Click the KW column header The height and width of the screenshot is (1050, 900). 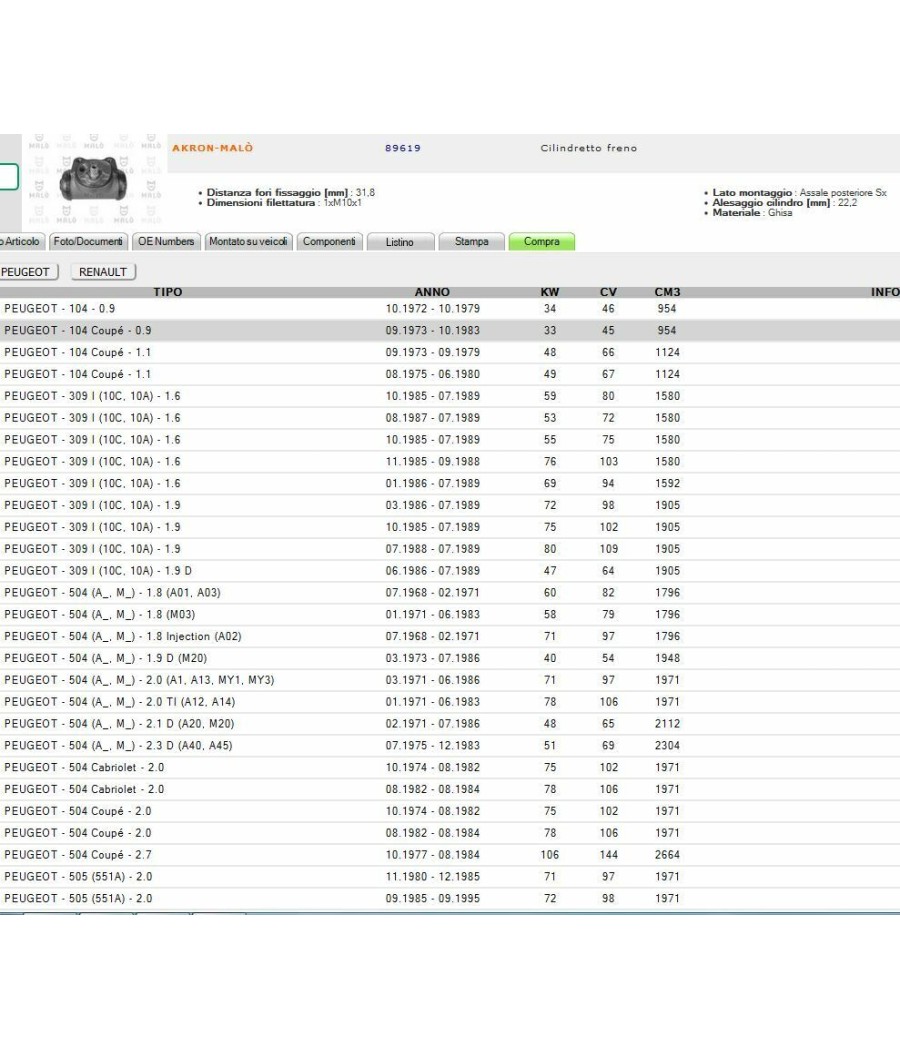tap(550, 292)
